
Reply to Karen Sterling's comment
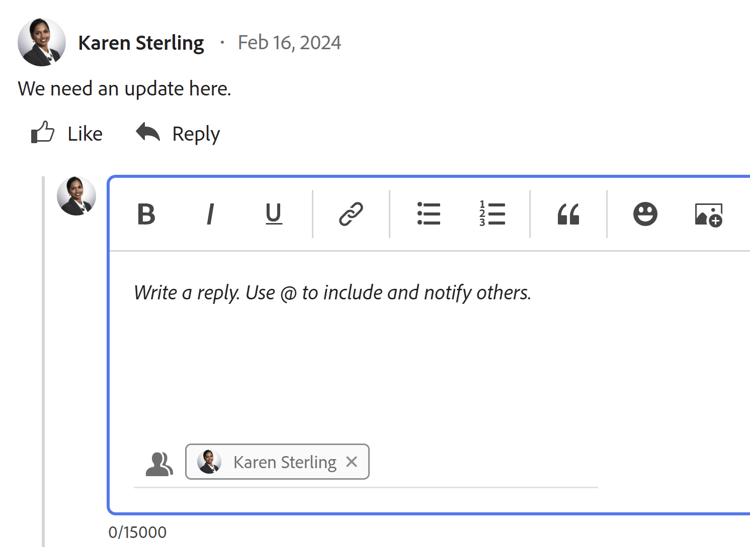pos(178,134)
